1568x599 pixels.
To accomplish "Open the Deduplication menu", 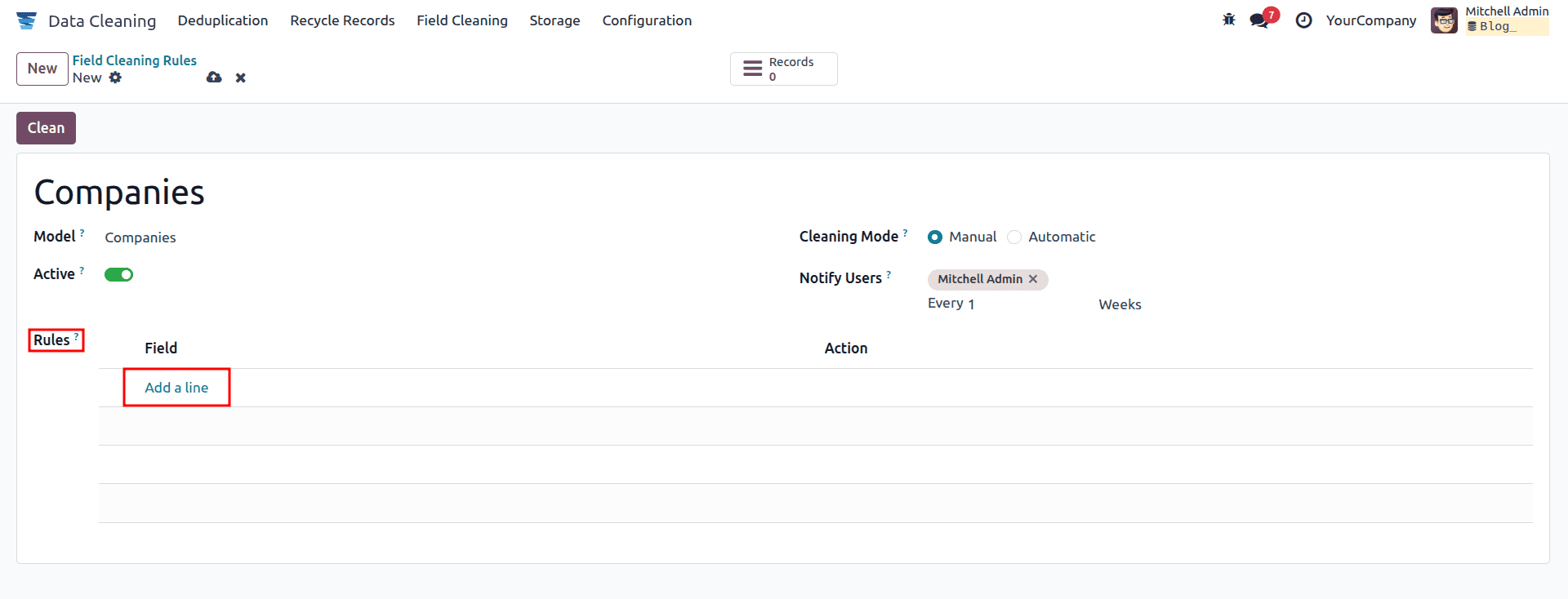I will (223, 20).
